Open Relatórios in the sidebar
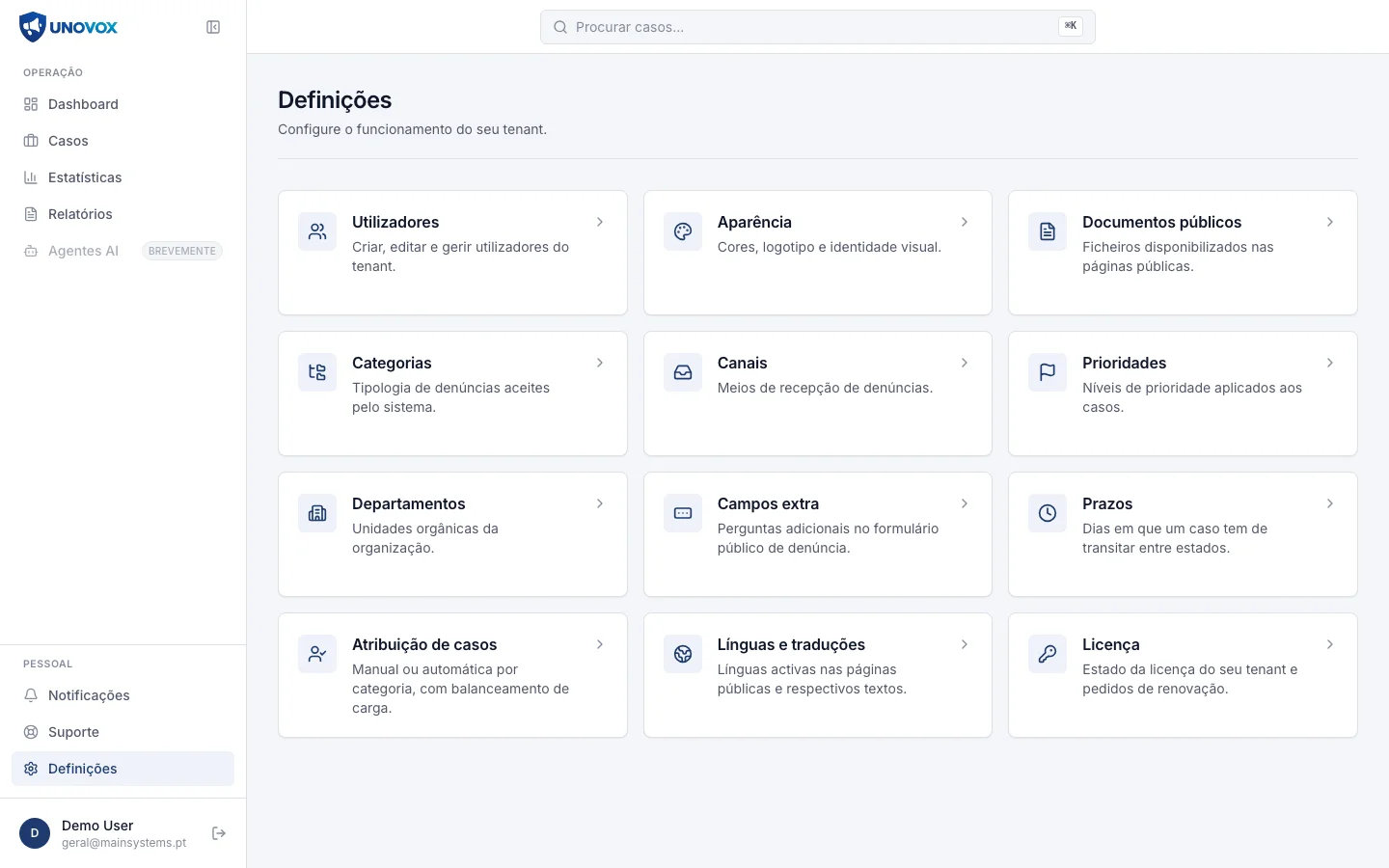 tap(123, 214)
